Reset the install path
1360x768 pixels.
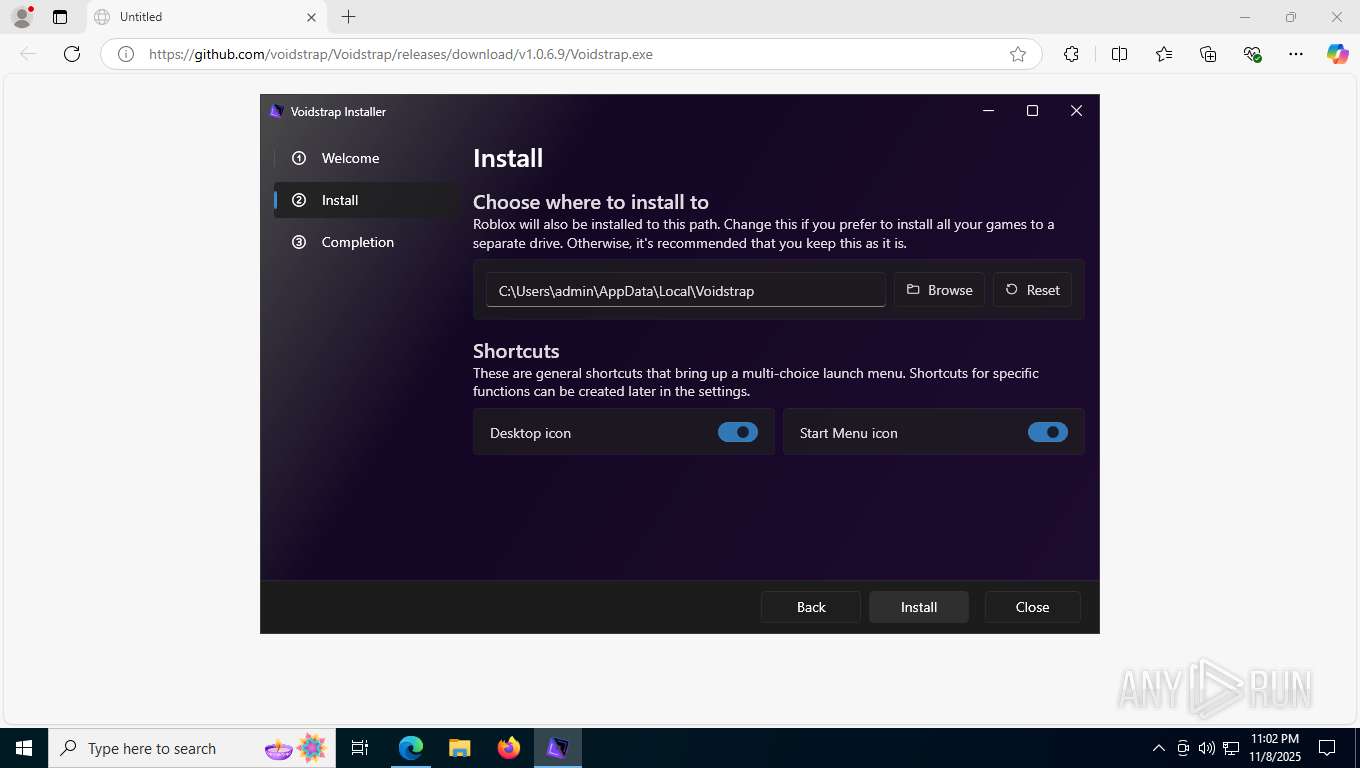(x=1032, y=290)
